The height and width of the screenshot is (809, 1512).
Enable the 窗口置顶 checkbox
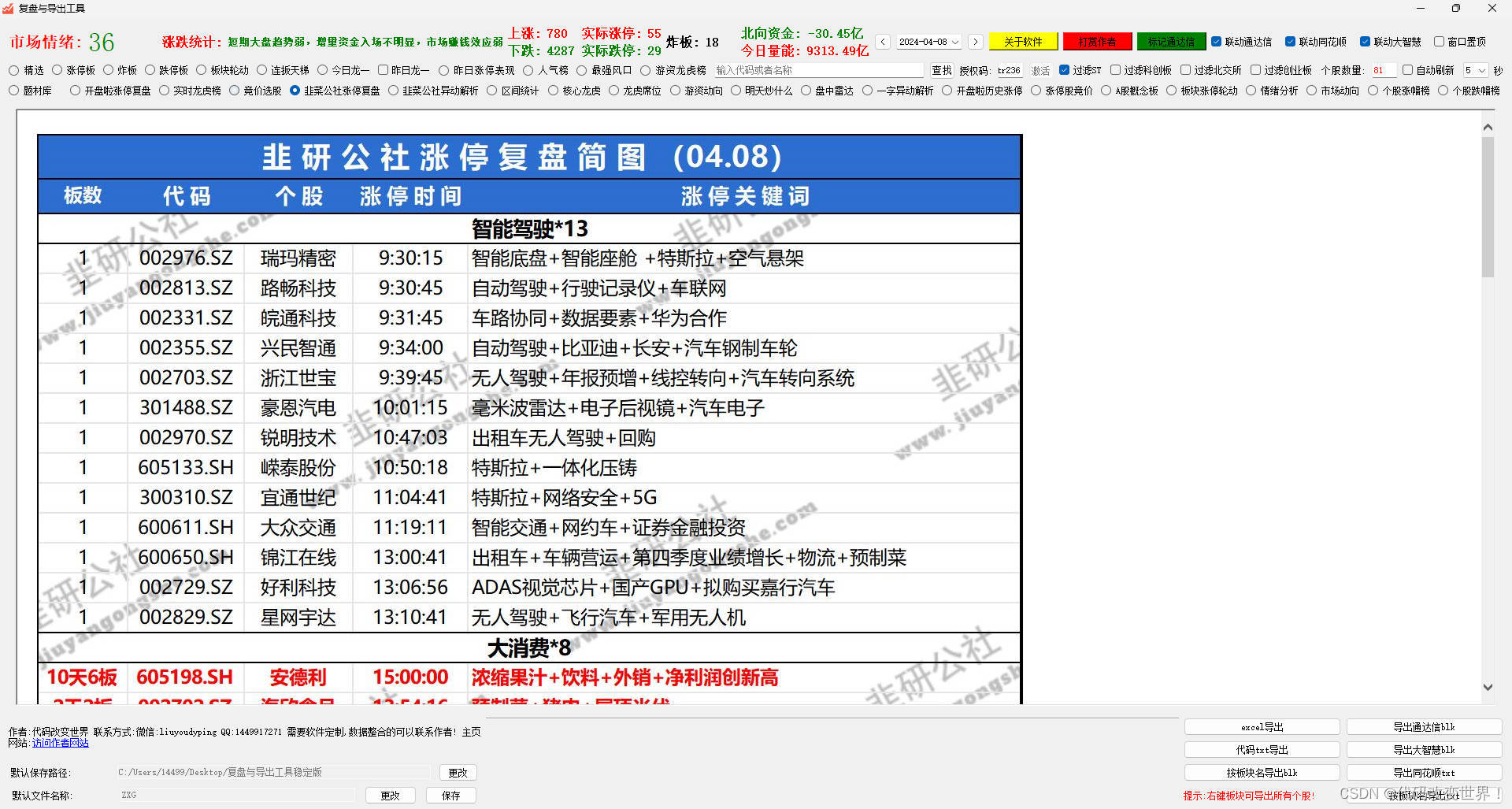[x=1439, y=42]
